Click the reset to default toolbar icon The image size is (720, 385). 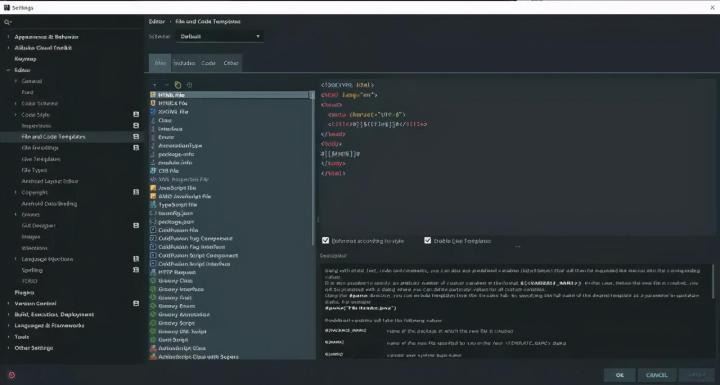(x=189, y=85)
